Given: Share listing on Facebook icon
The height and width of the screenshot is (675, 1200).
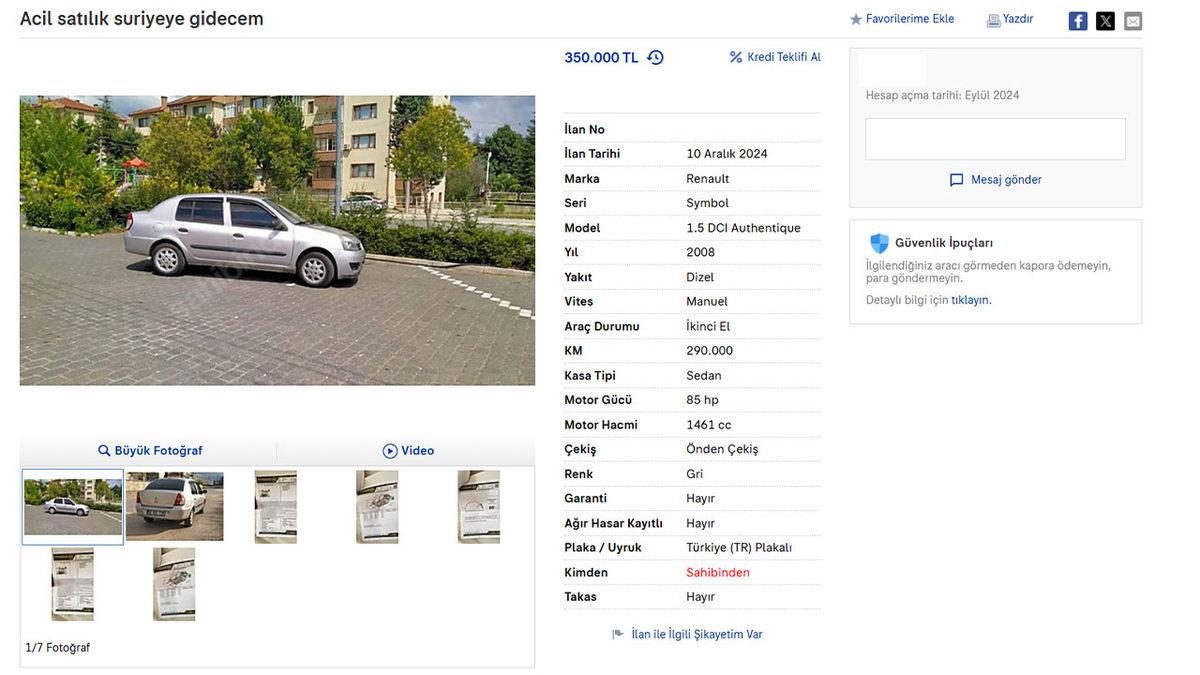Looking at the screenshot, I should coord(1078,21).
